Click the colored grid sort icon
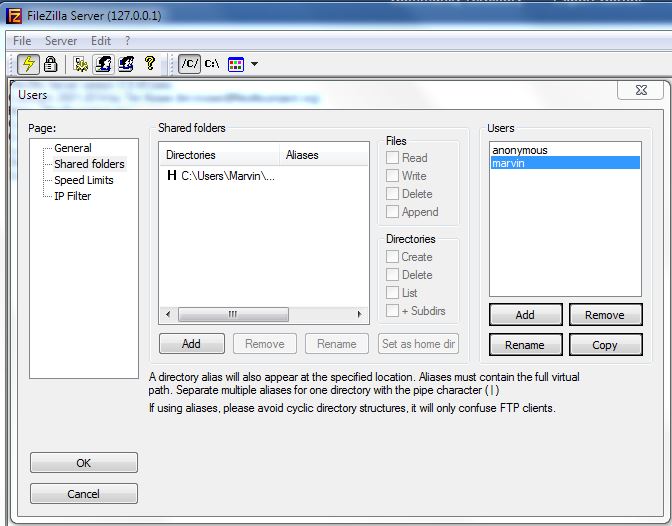 236,64
